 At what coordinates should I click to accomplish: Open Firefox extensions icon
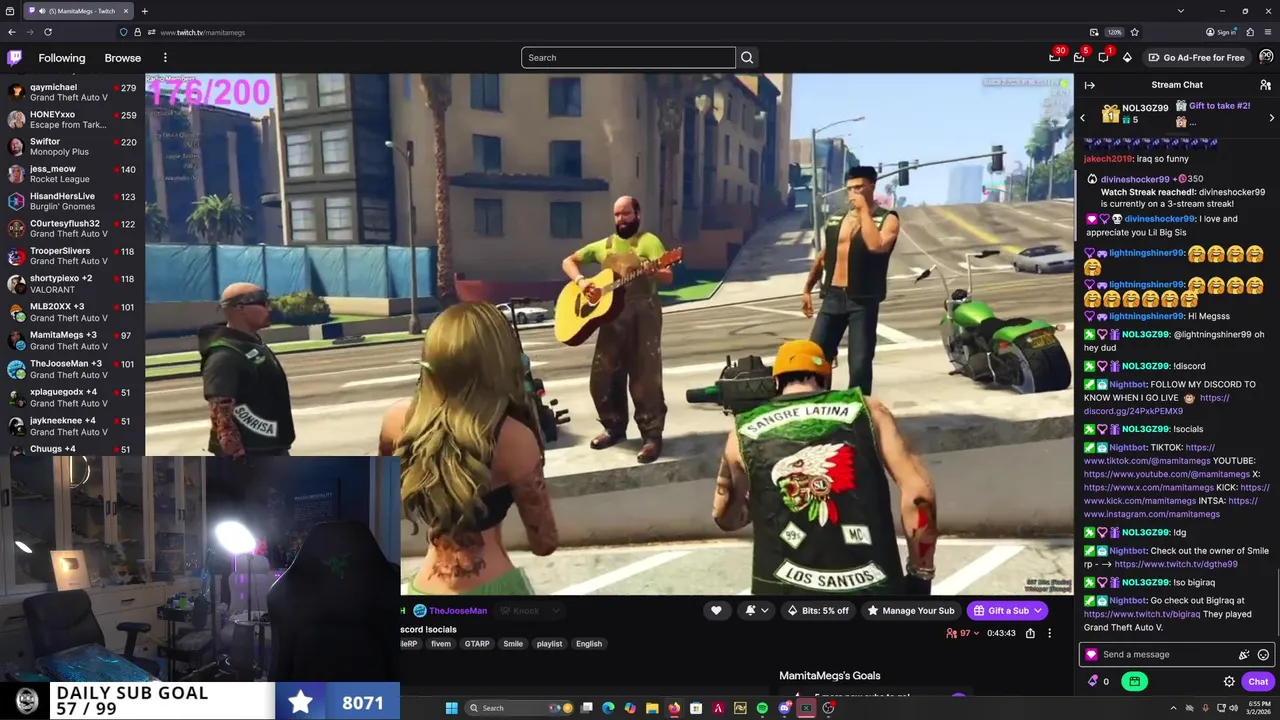pos(1250,32)
